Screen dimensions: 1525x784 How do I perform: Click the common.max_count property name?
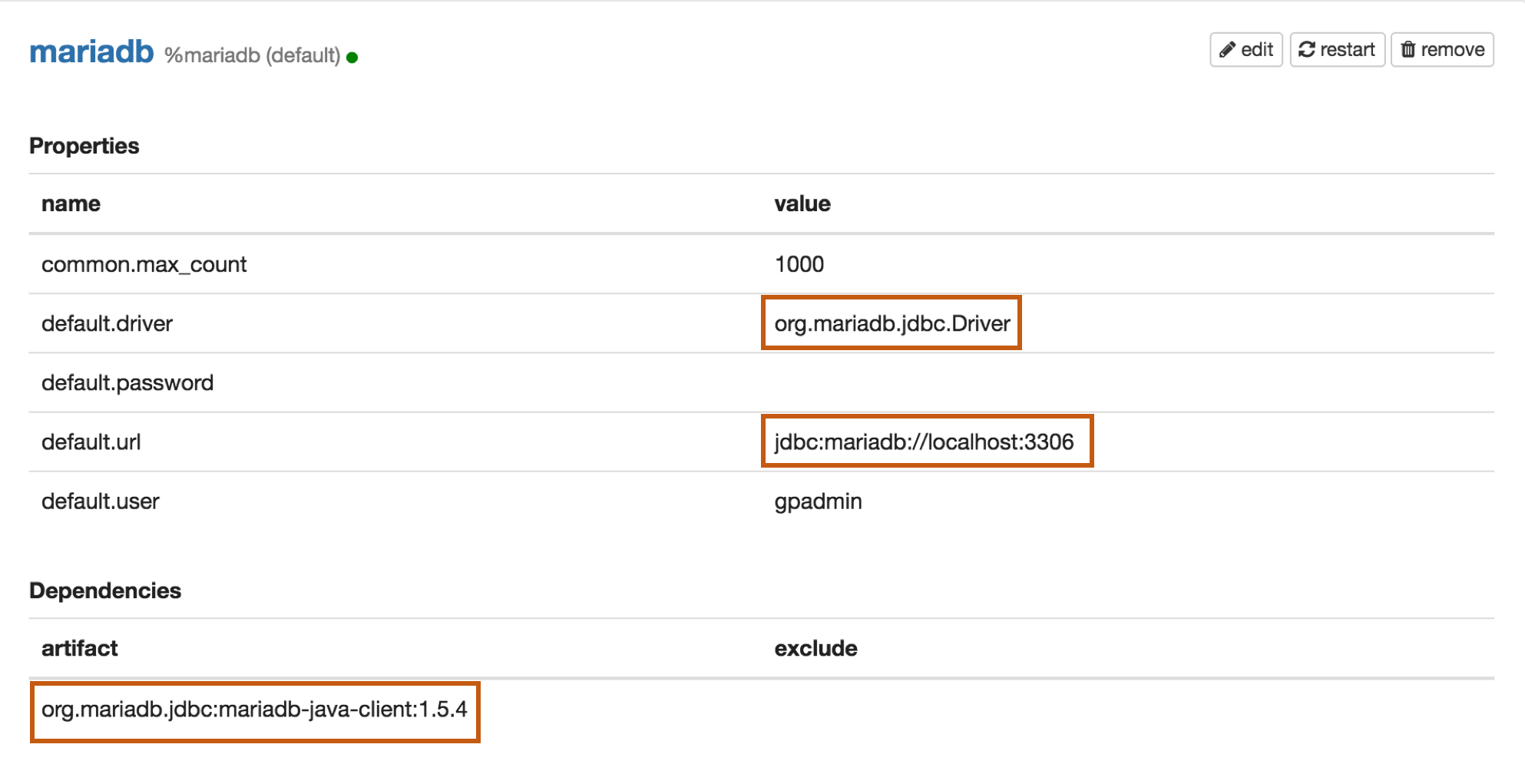(144, 264)
